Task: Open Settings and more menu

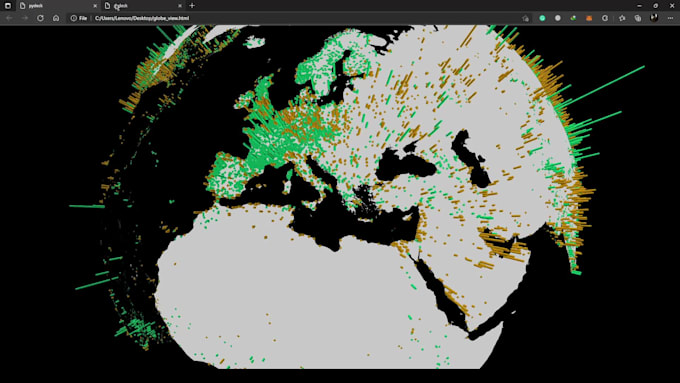Action: [670, 18]
